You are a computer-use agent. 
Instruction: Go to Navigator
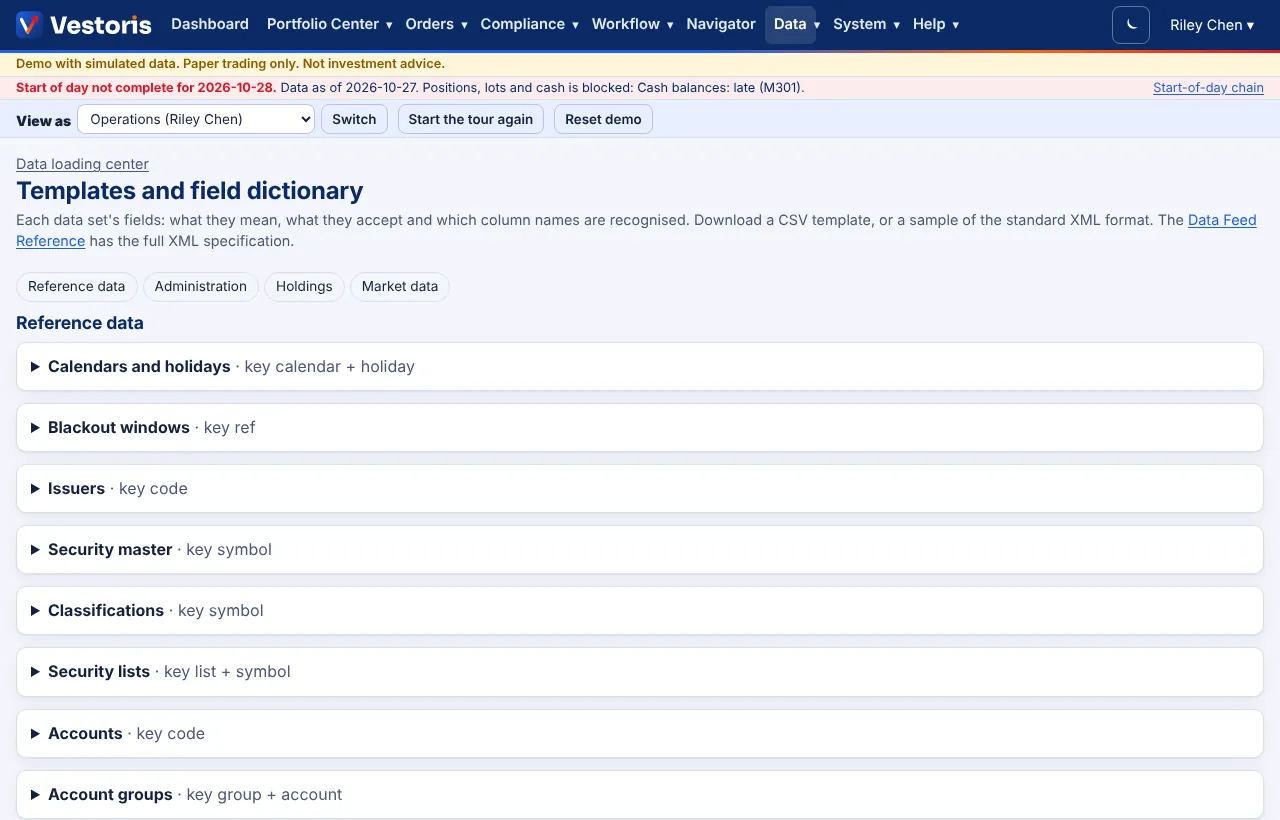[x=721, y=24]
